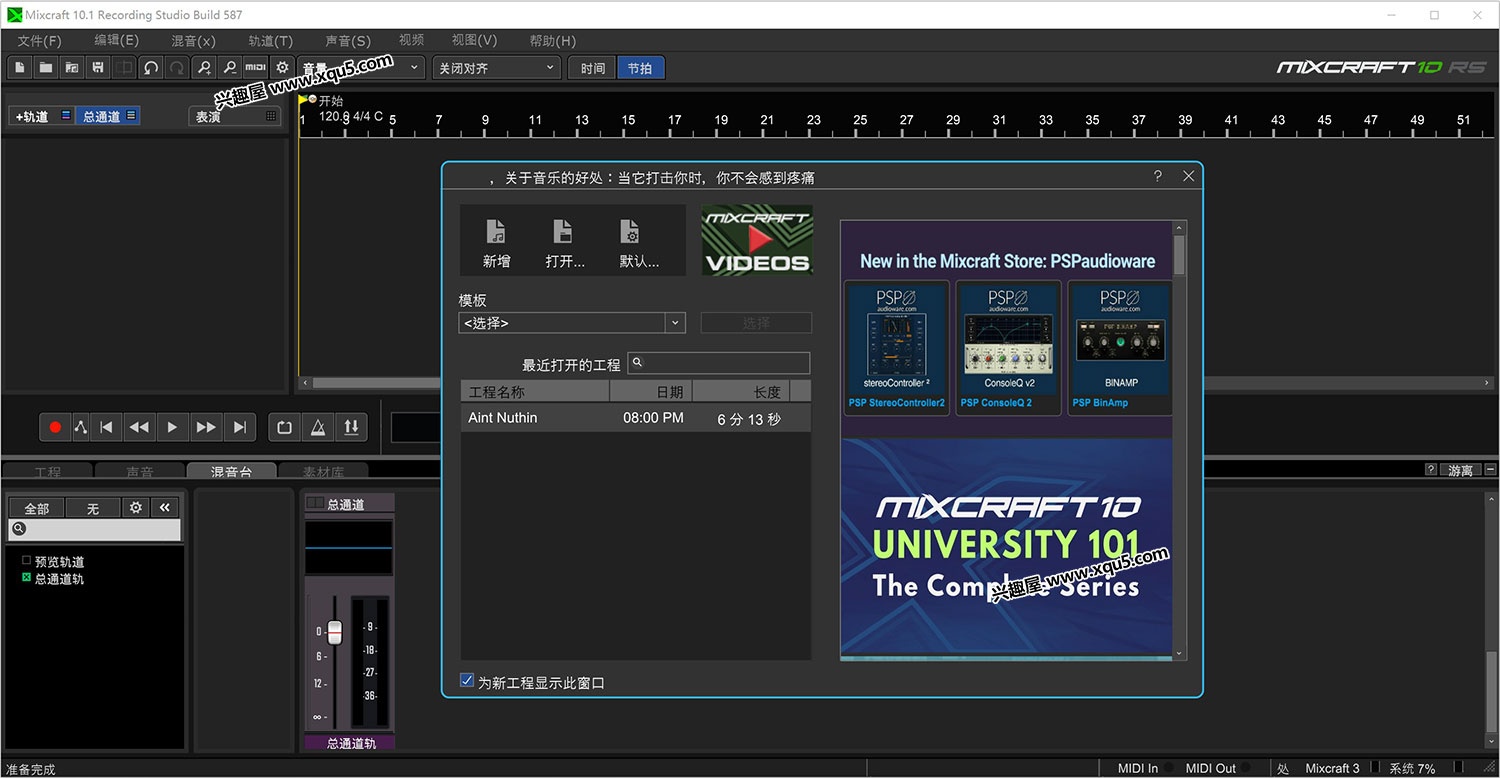
Task: Open preferences via toolbar gear icon
Action: tap(282, 68)
